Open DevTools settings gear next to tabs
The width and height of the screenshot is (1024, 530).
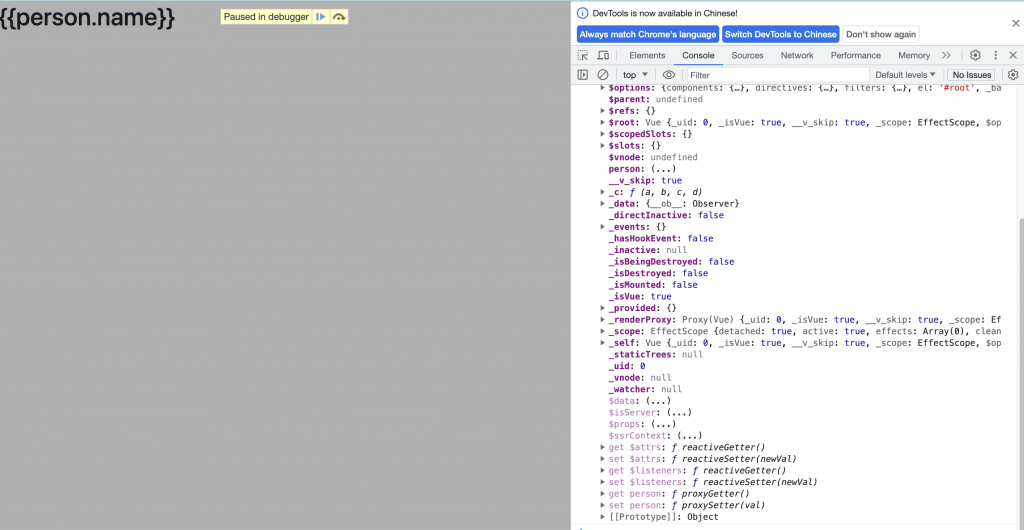(x=975, y=55)
